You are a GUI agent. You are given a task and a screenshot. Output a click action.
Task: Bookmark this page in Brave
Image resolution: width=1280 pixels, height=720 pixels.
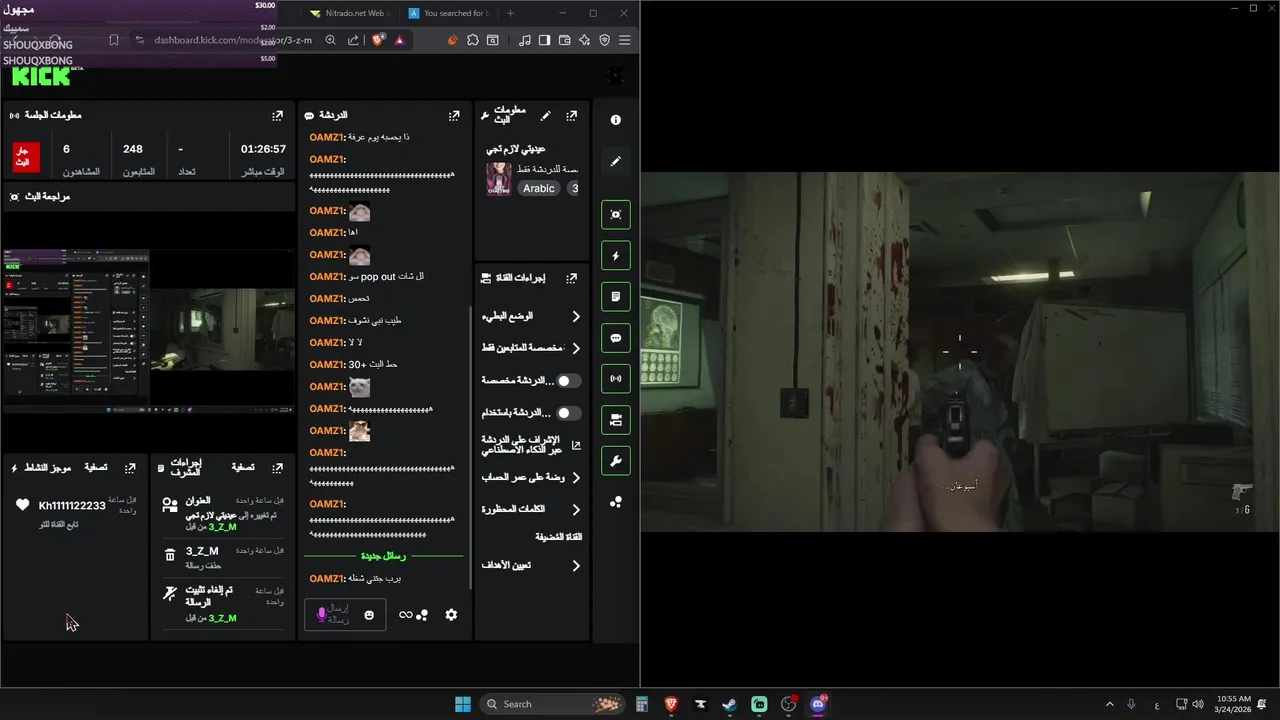coord(114,40)
